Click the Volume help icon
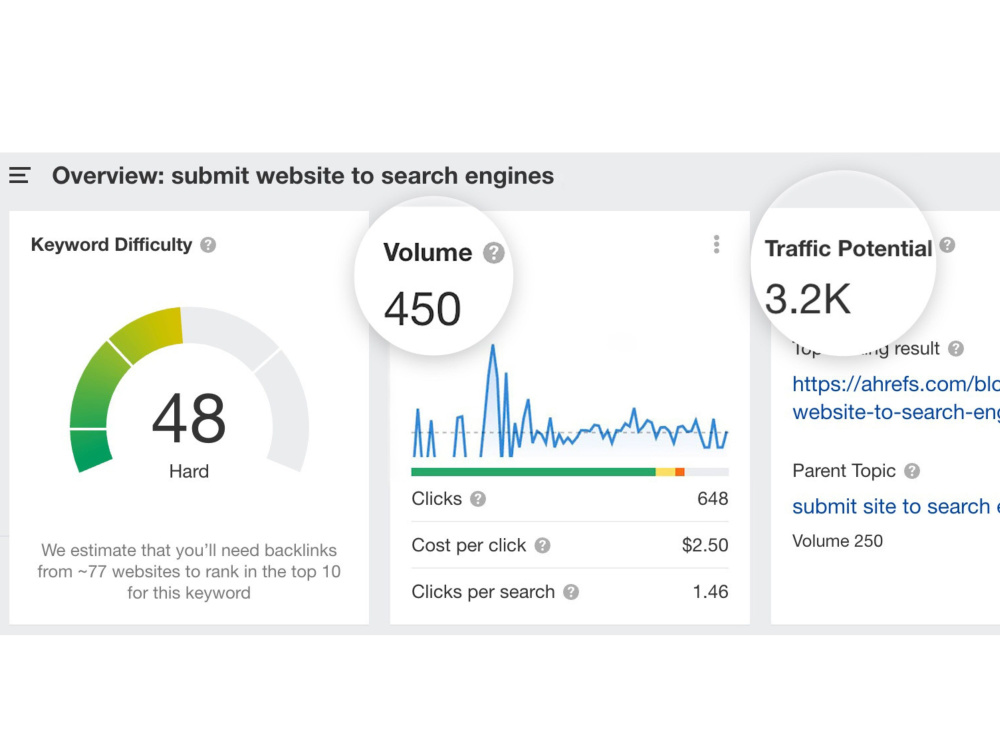Image resolution: width=1000 pixels, height=750 pixels. pos(493,253)
